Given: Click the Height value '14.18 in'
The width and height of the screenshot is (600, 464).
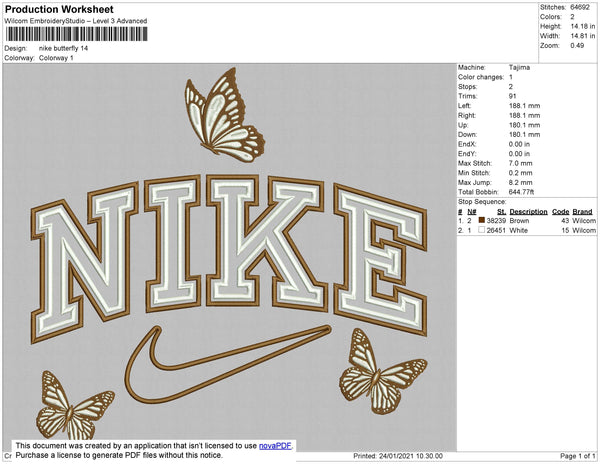Looking at the screenshot, I should point(583,26).
